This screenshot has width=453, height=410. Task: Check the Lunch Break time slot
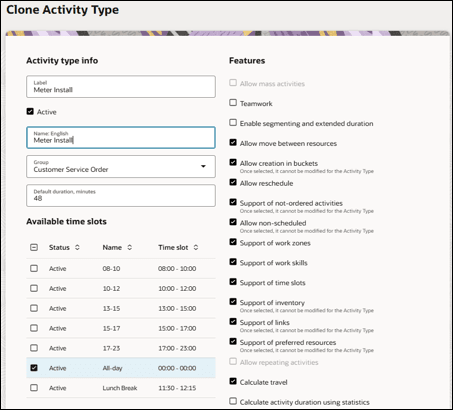pyautogui.click(x=34, y=388)
